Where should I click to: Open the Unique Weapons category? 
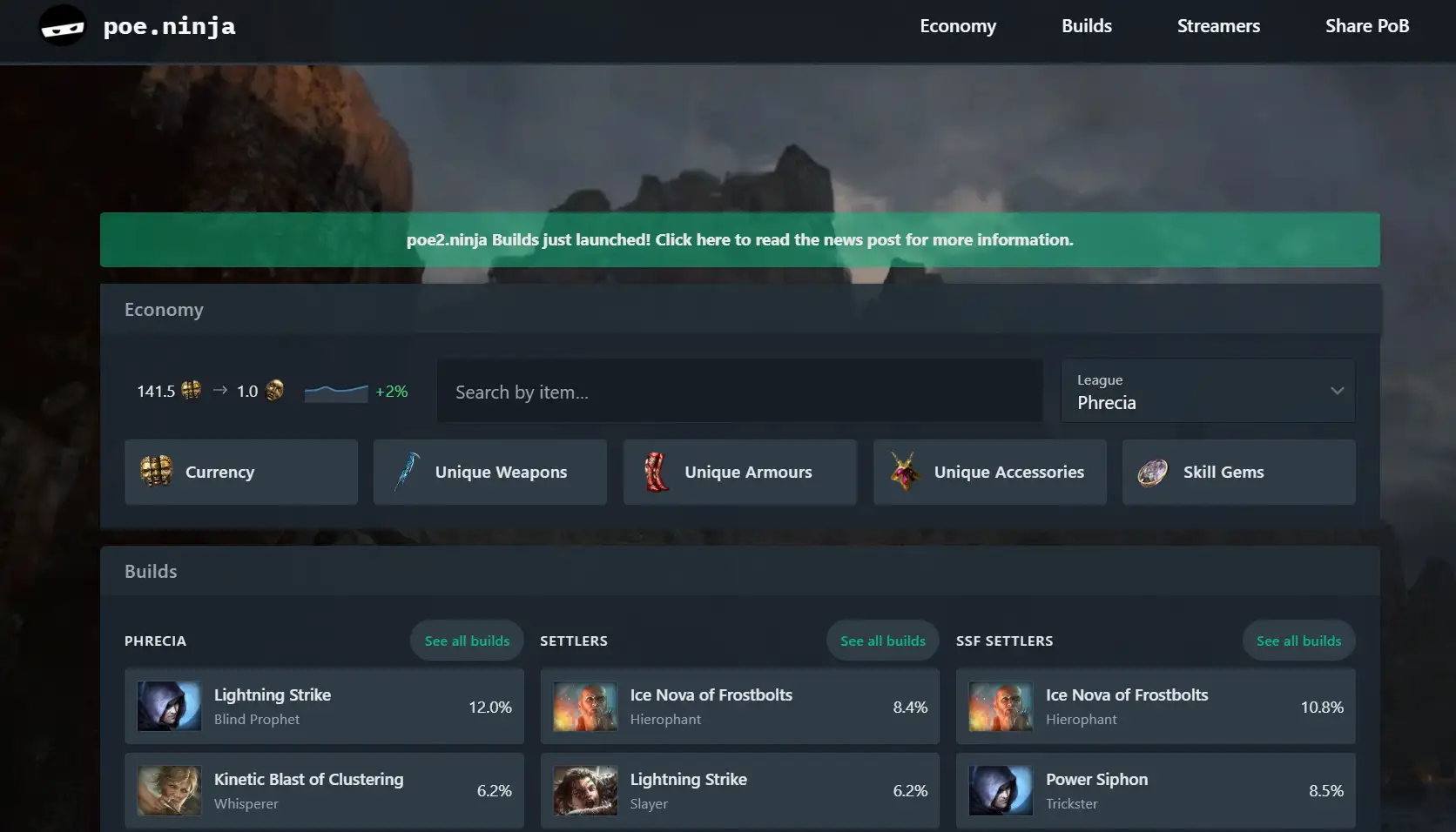click(x=490, y=472)
